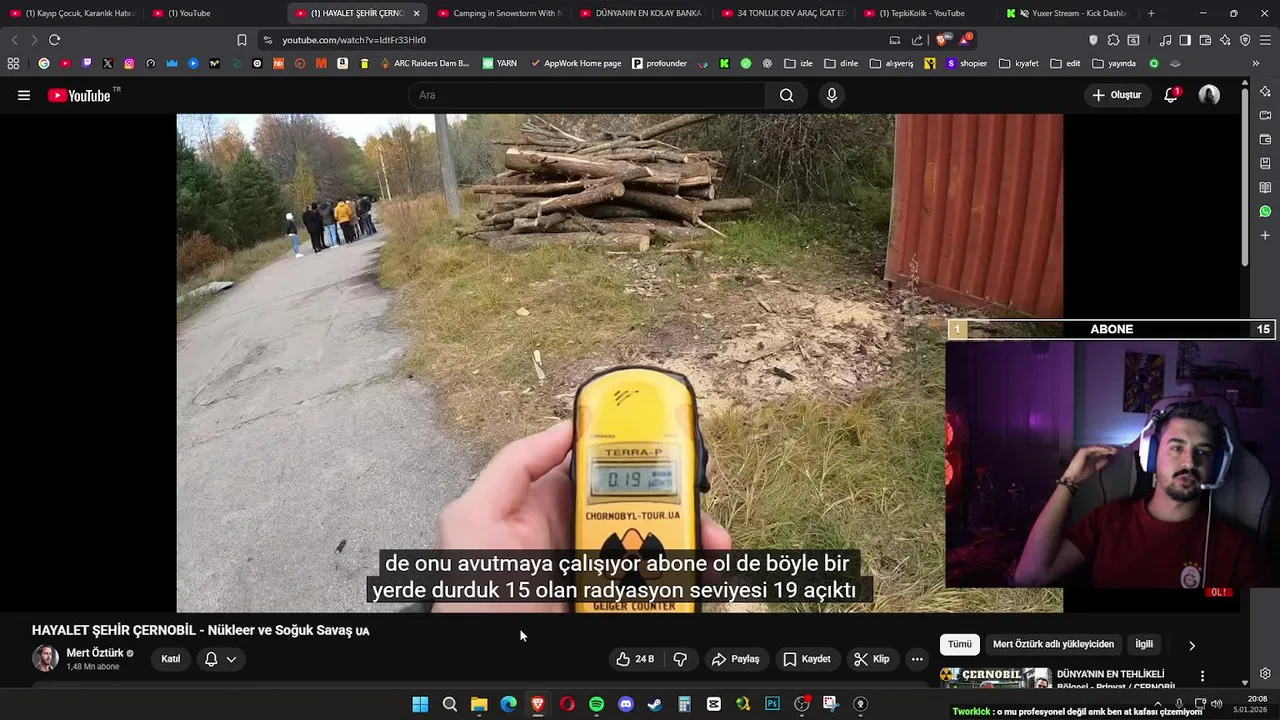The image size is (1280, 720).
Task: Open more actions three-dot menu under video
Action: pyautogui.click(x=917, y=659)
